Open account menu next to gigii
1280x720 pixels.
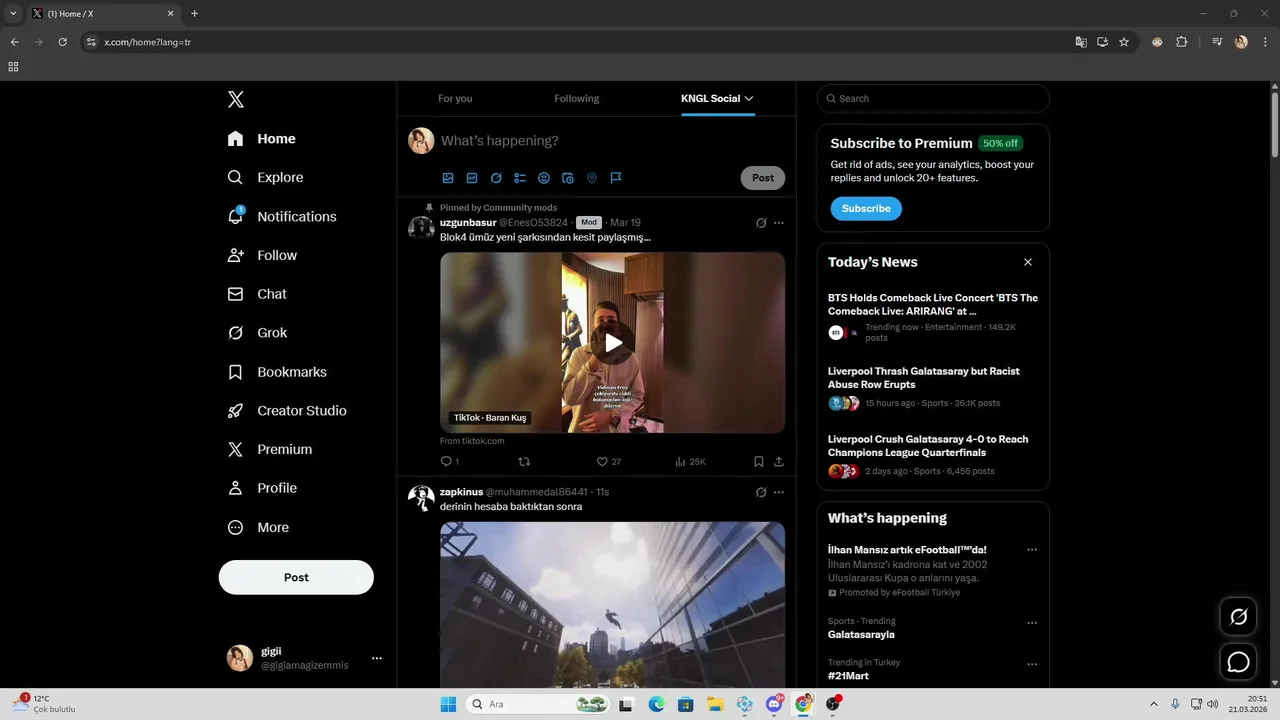pyautogui.click(x=377, y=658)
